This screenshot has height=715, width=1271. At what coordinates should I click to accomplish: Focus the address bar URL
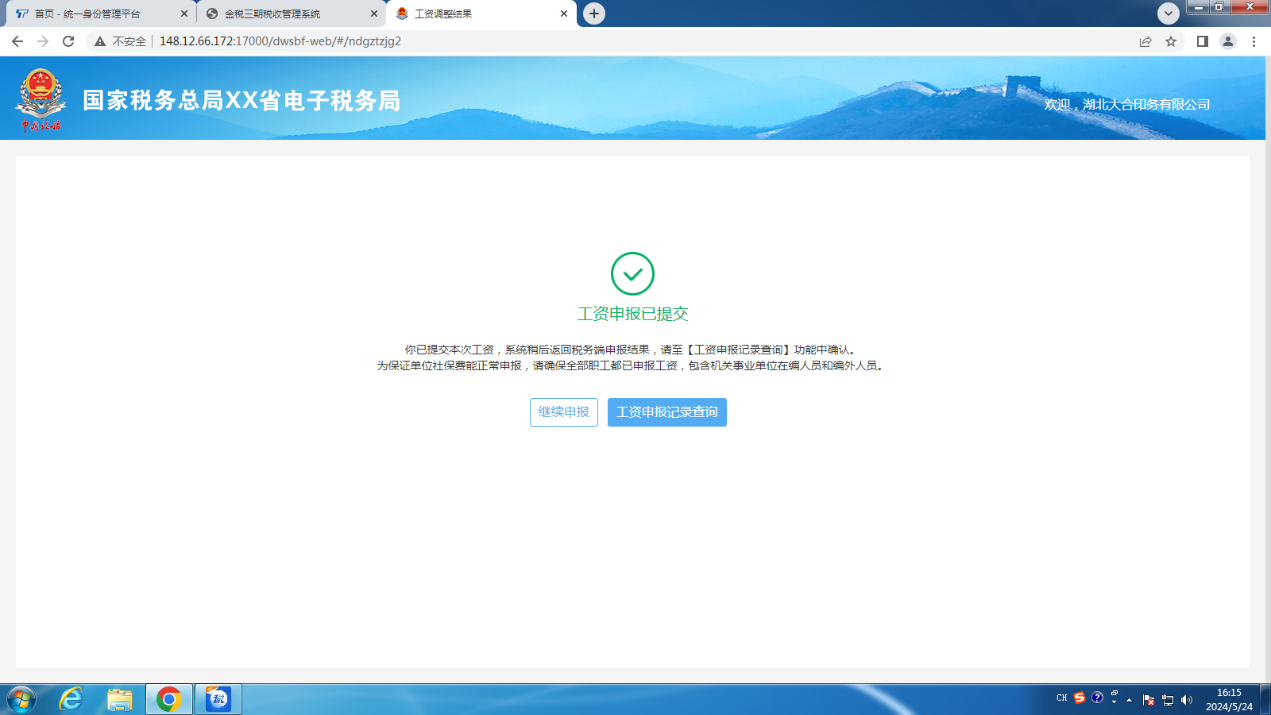tap(280, 42)
